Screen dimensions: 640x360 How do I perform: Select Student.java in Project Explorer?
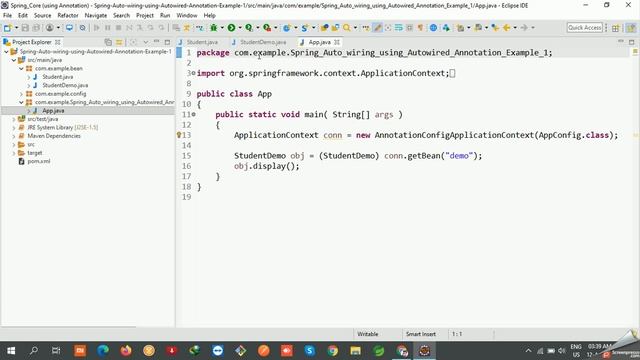(58, 77)
